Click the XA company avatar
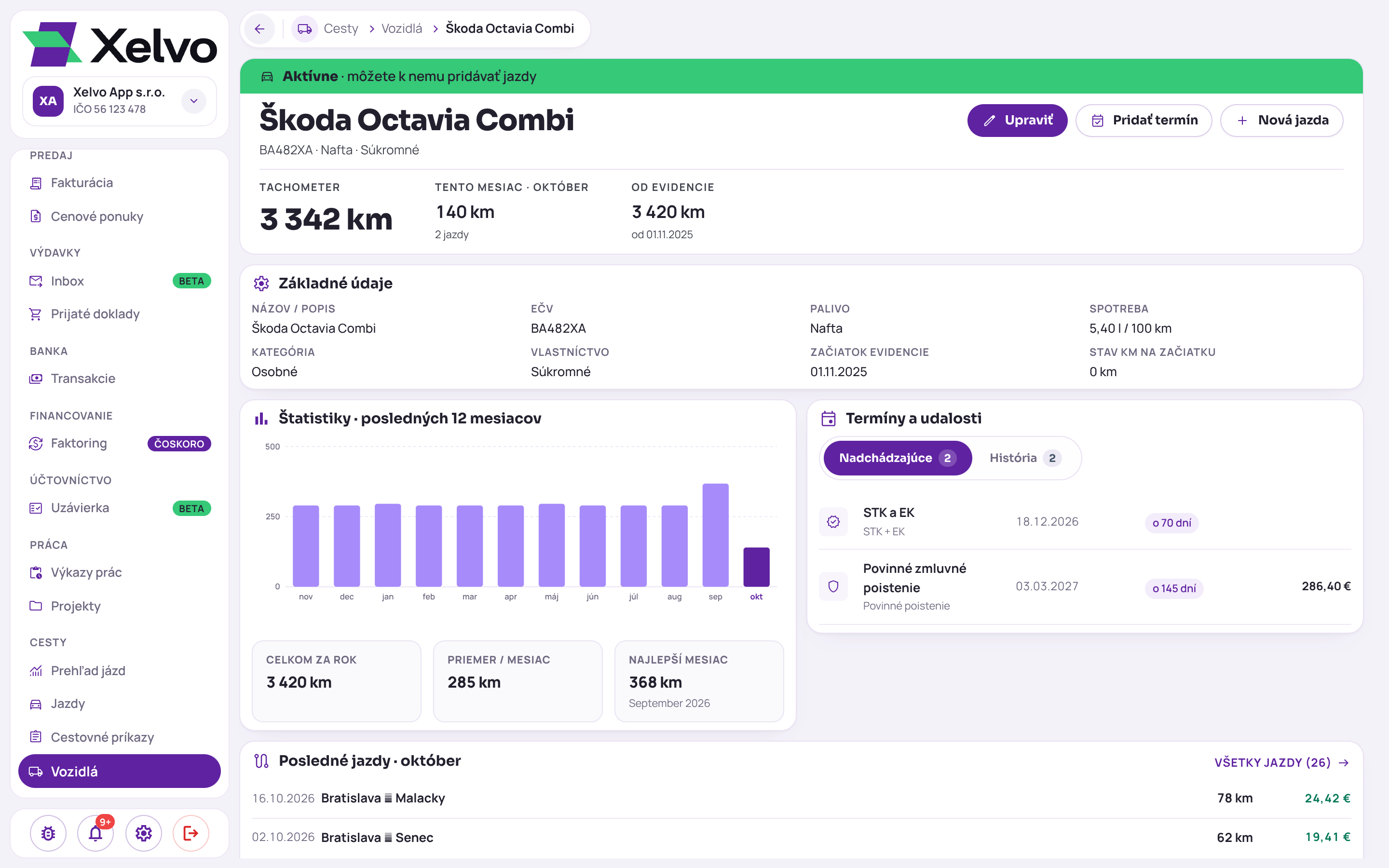 pos(48,101)
